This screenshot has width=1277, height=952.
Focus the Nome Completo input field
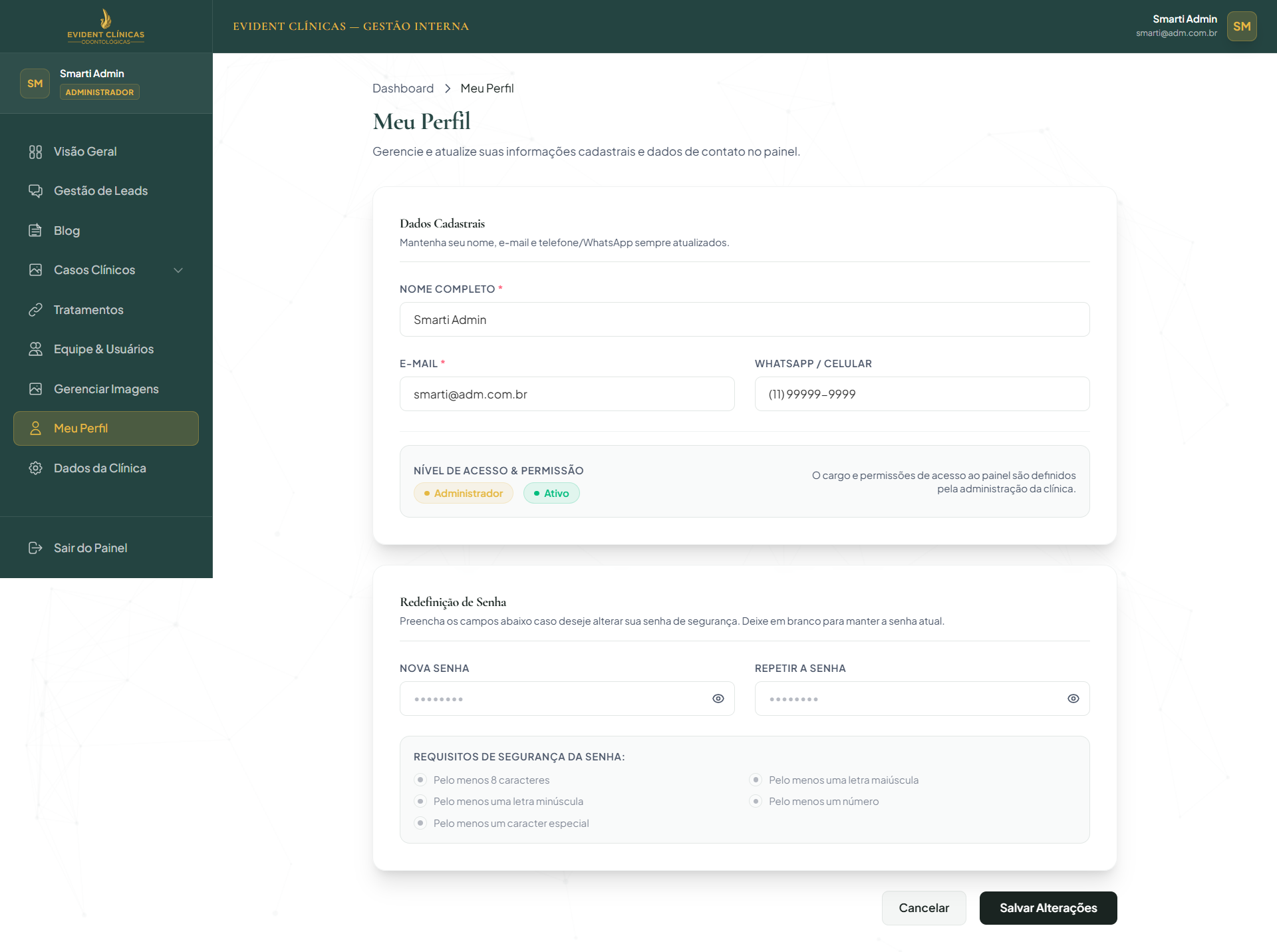pos(745,319)
